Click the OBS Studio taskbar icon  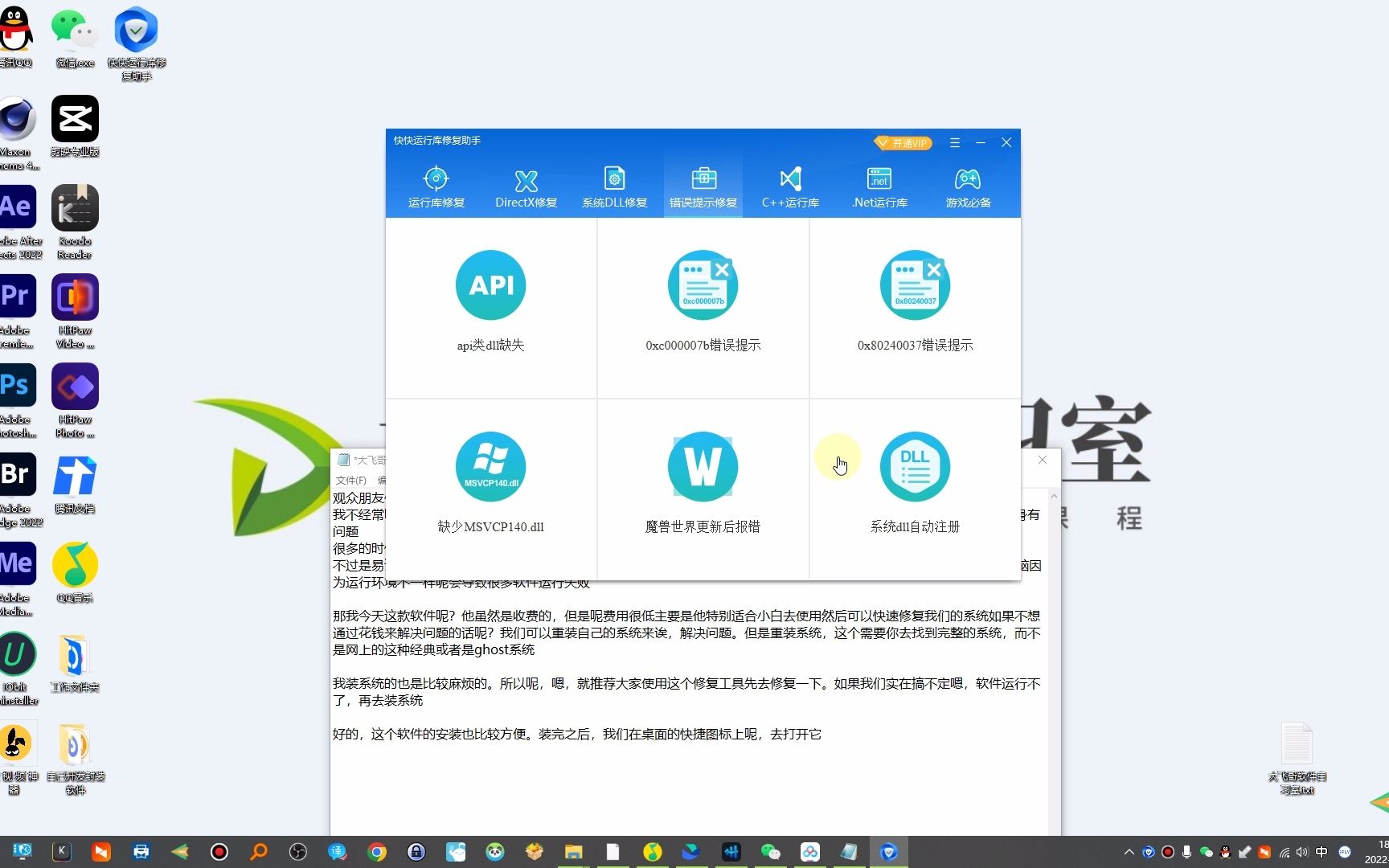(298, 852)
